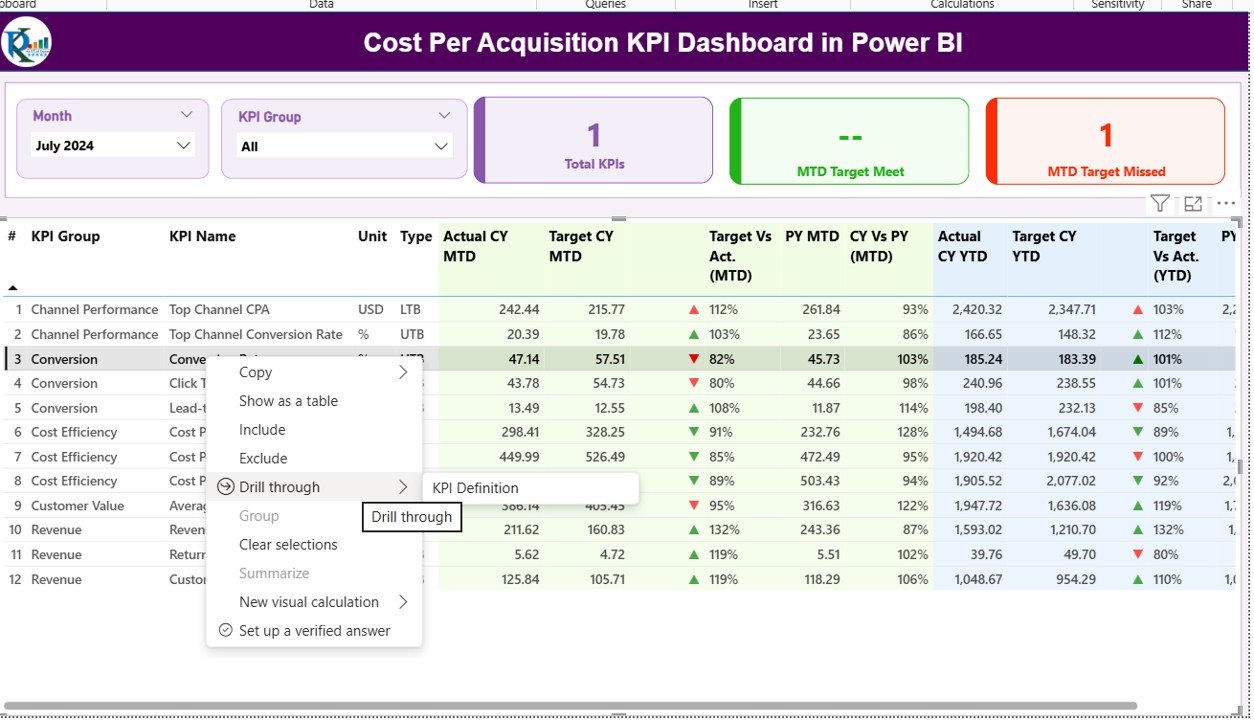Click the MTD Target Missed card

click(x=1105, y=141)
